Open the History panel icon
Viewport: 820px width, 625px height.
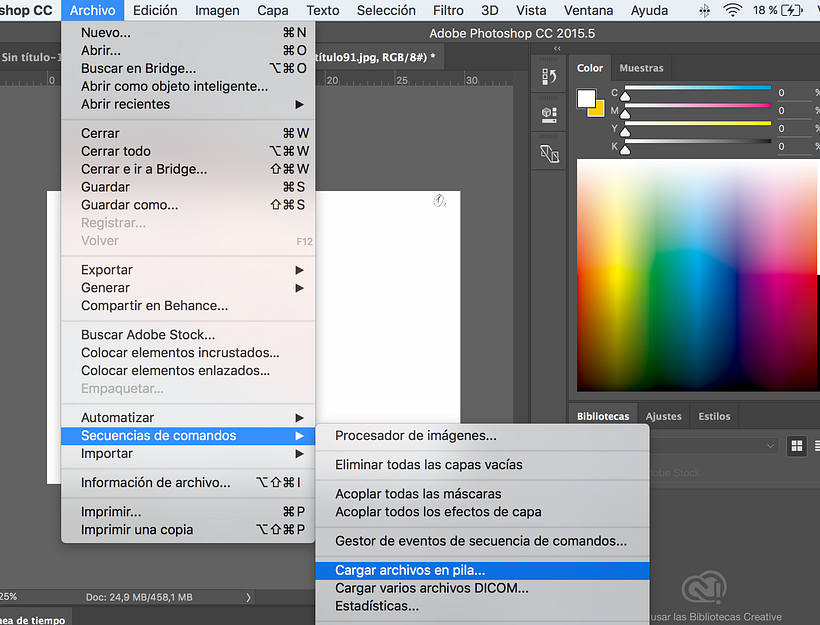click(549, 77)
